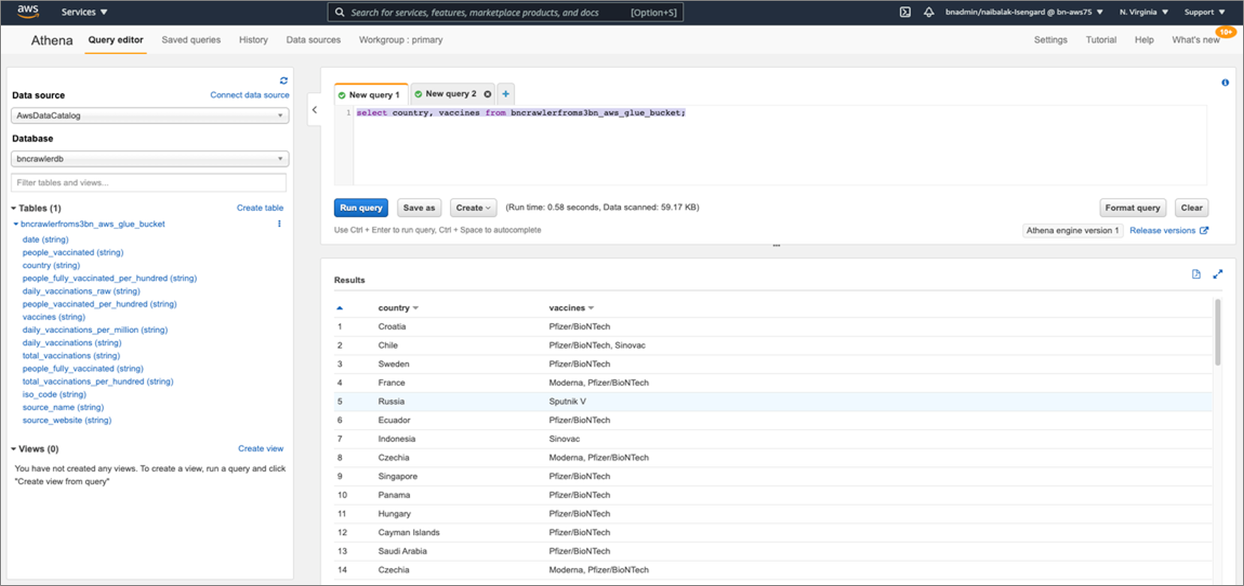1244x586 pixels.
Task: Open AWS CloudShell from the top bar
Action: [904, 12]
